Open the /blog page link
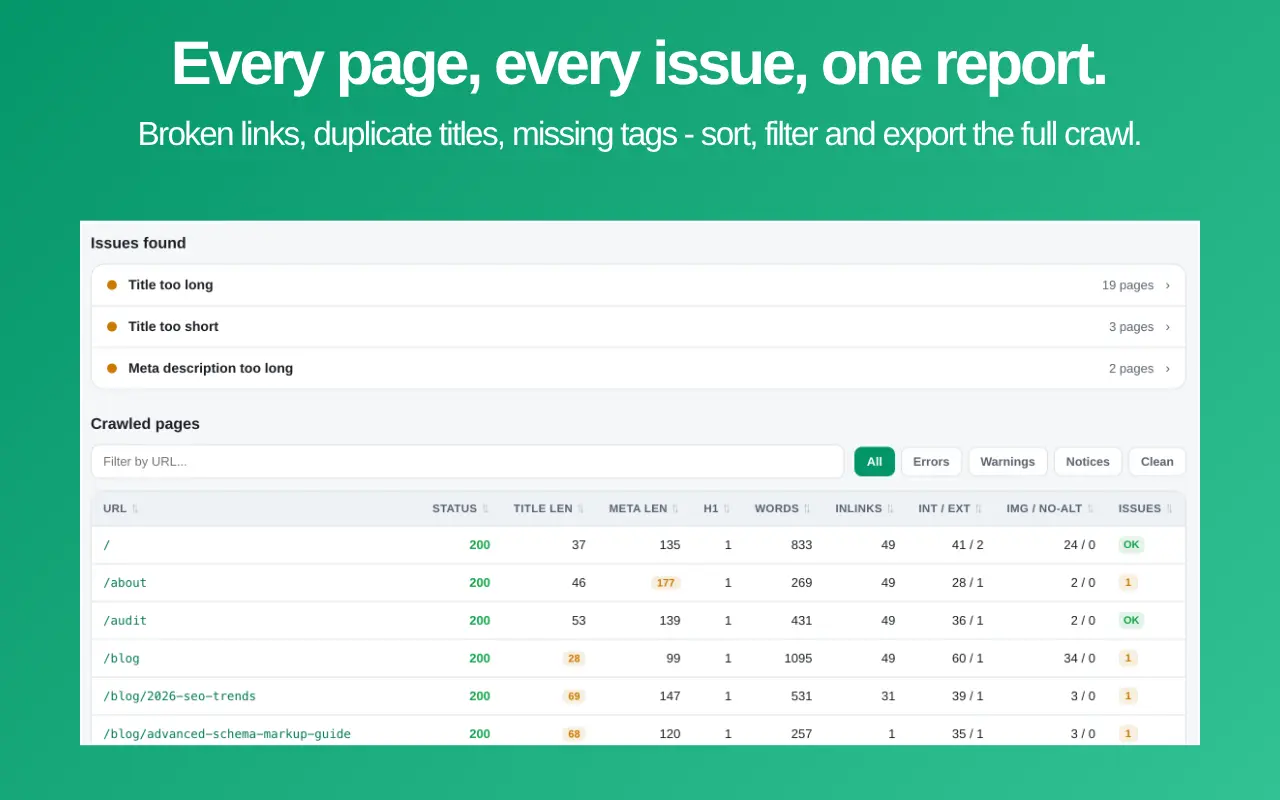 121,659
